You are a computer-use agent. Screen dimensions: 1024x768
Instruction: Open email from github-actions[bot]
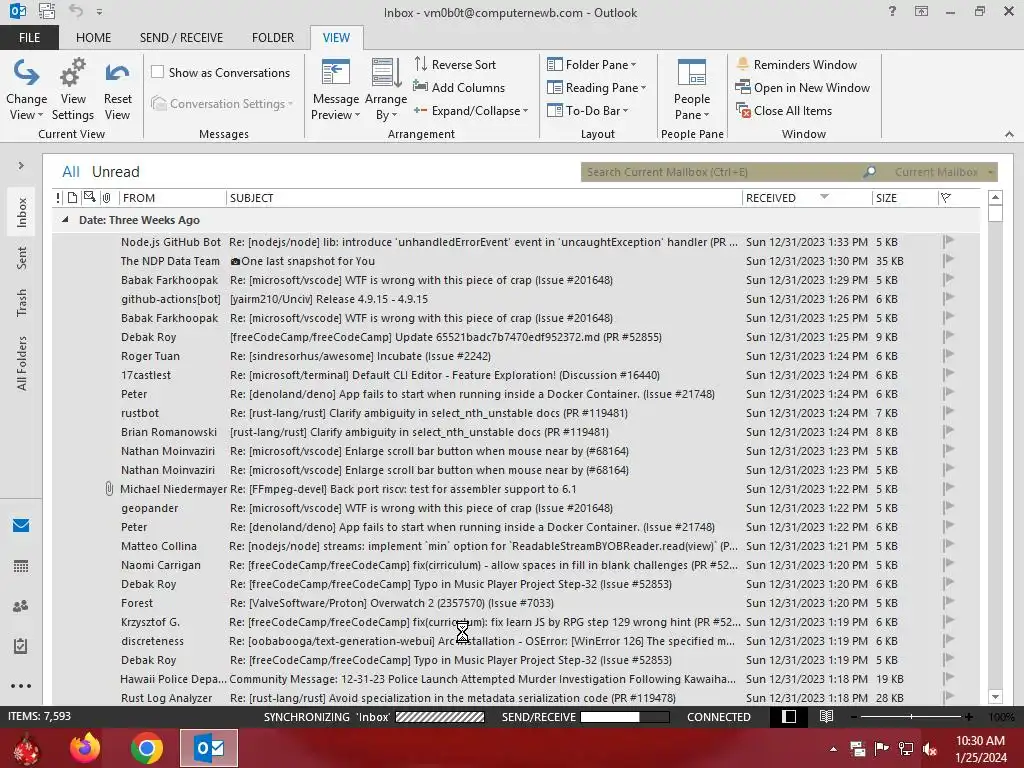click(516, 299)
